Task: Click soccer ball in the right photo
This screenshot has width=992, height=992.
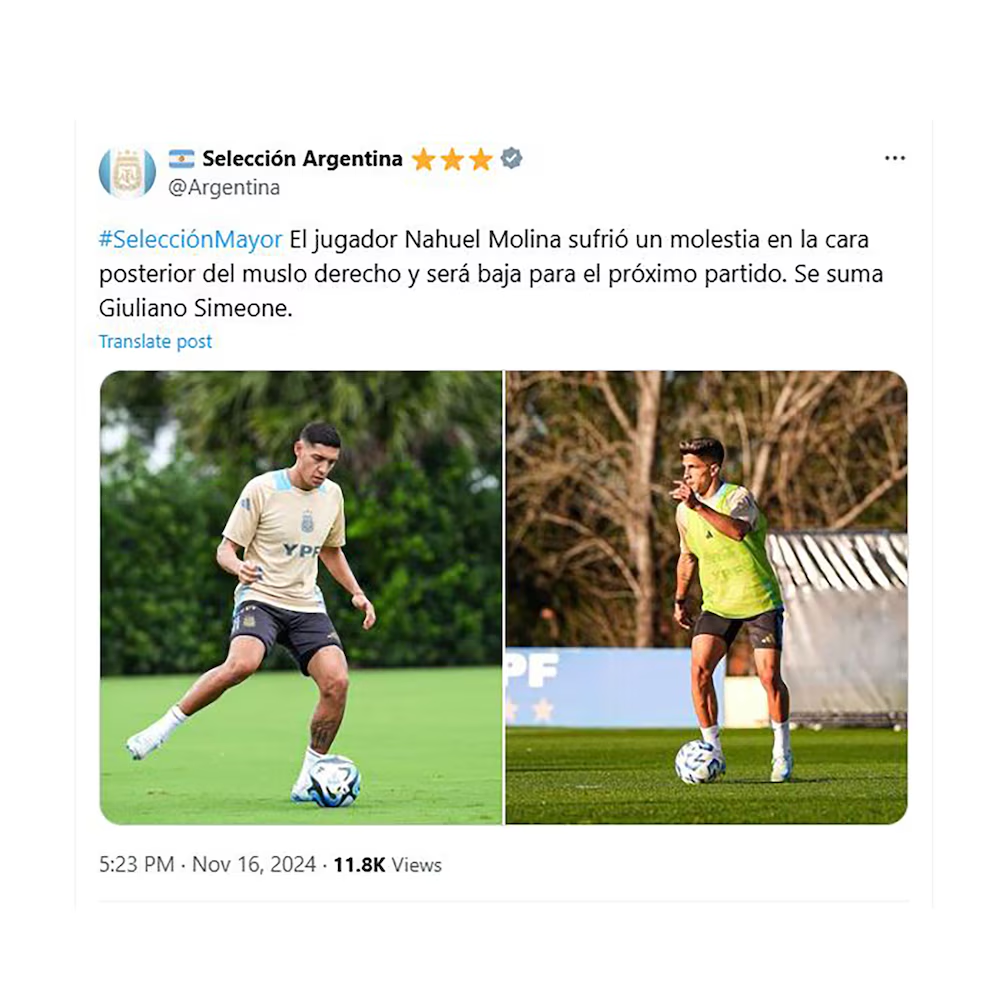Action: (x=699, y=762)
